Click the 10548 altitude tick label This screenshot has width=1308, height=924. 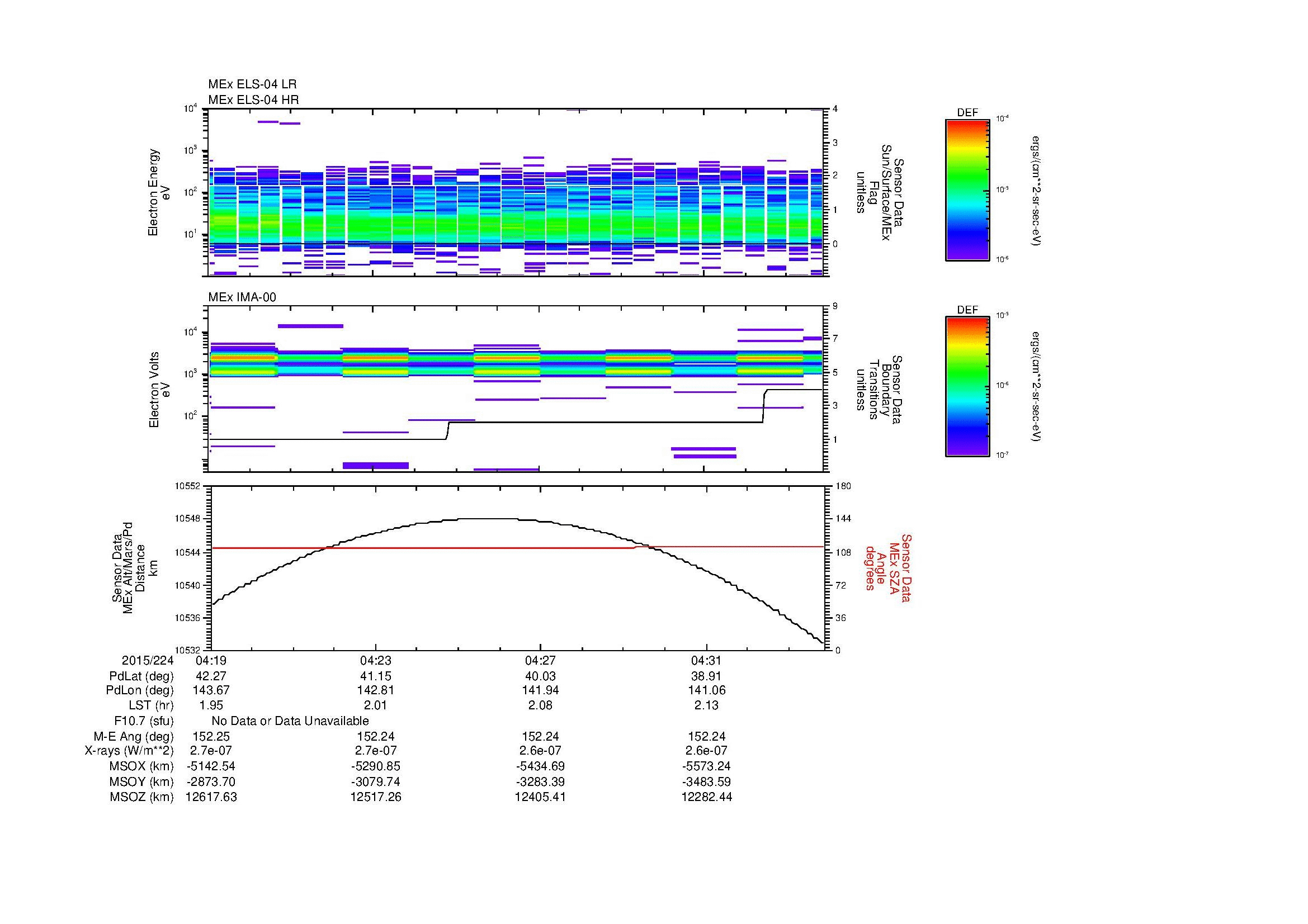point(187,519)
